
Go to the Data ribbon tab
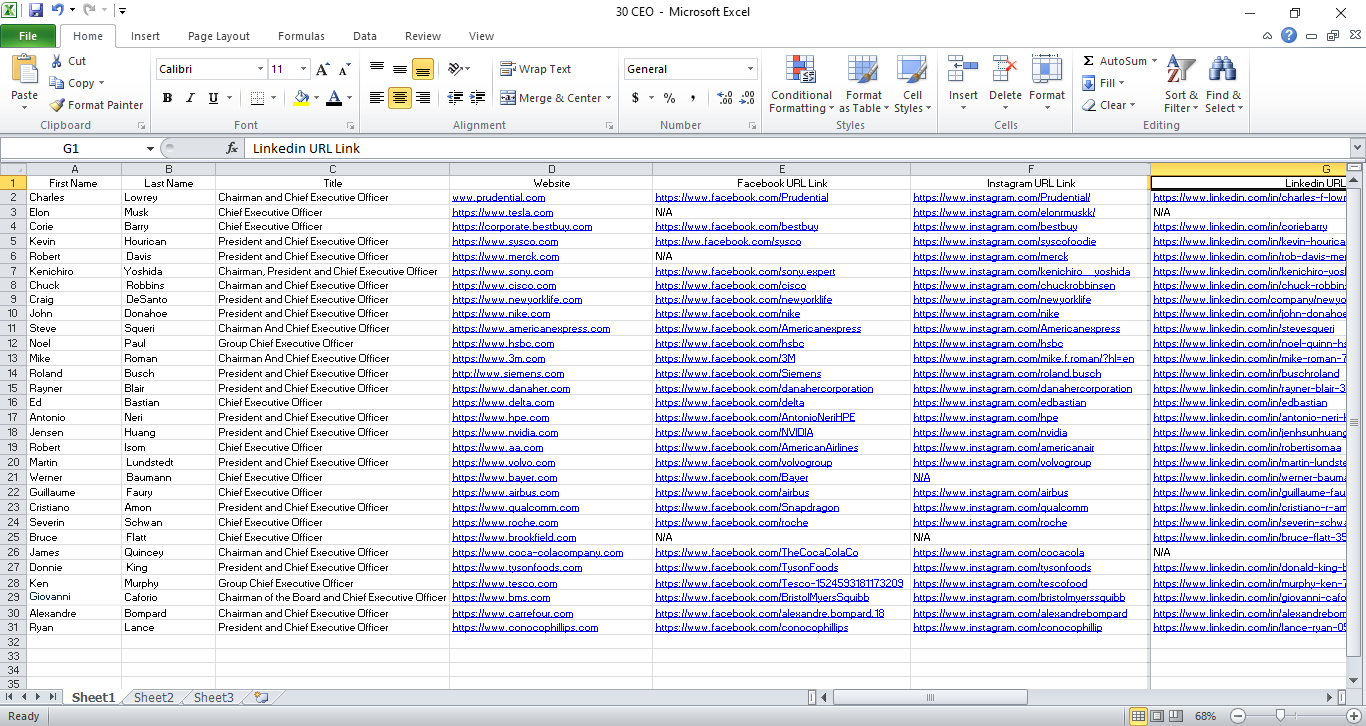[x=365, y=36]
